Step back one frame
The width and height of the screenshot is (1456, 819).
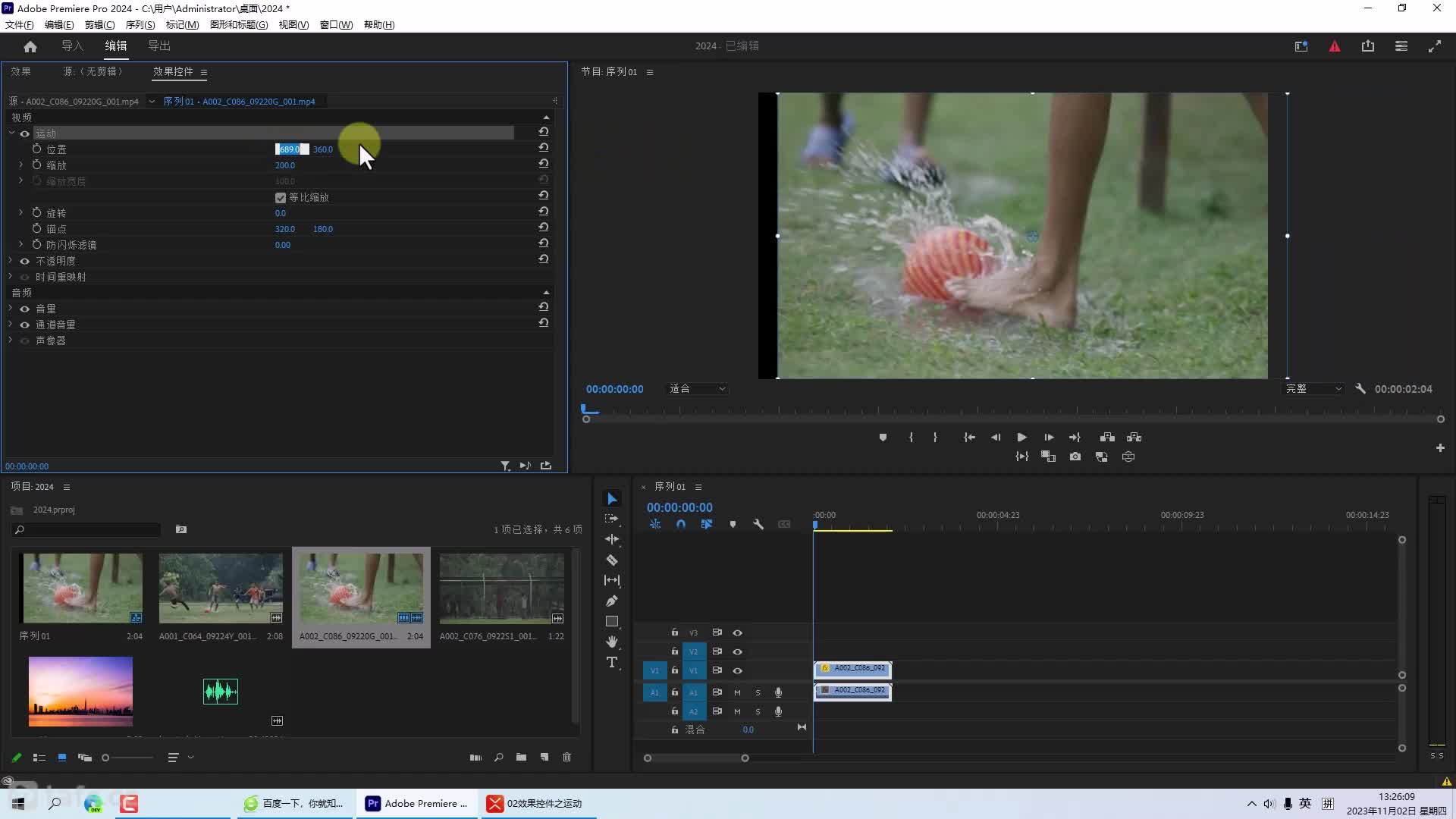pyautogui.click(x=996, y=438)
